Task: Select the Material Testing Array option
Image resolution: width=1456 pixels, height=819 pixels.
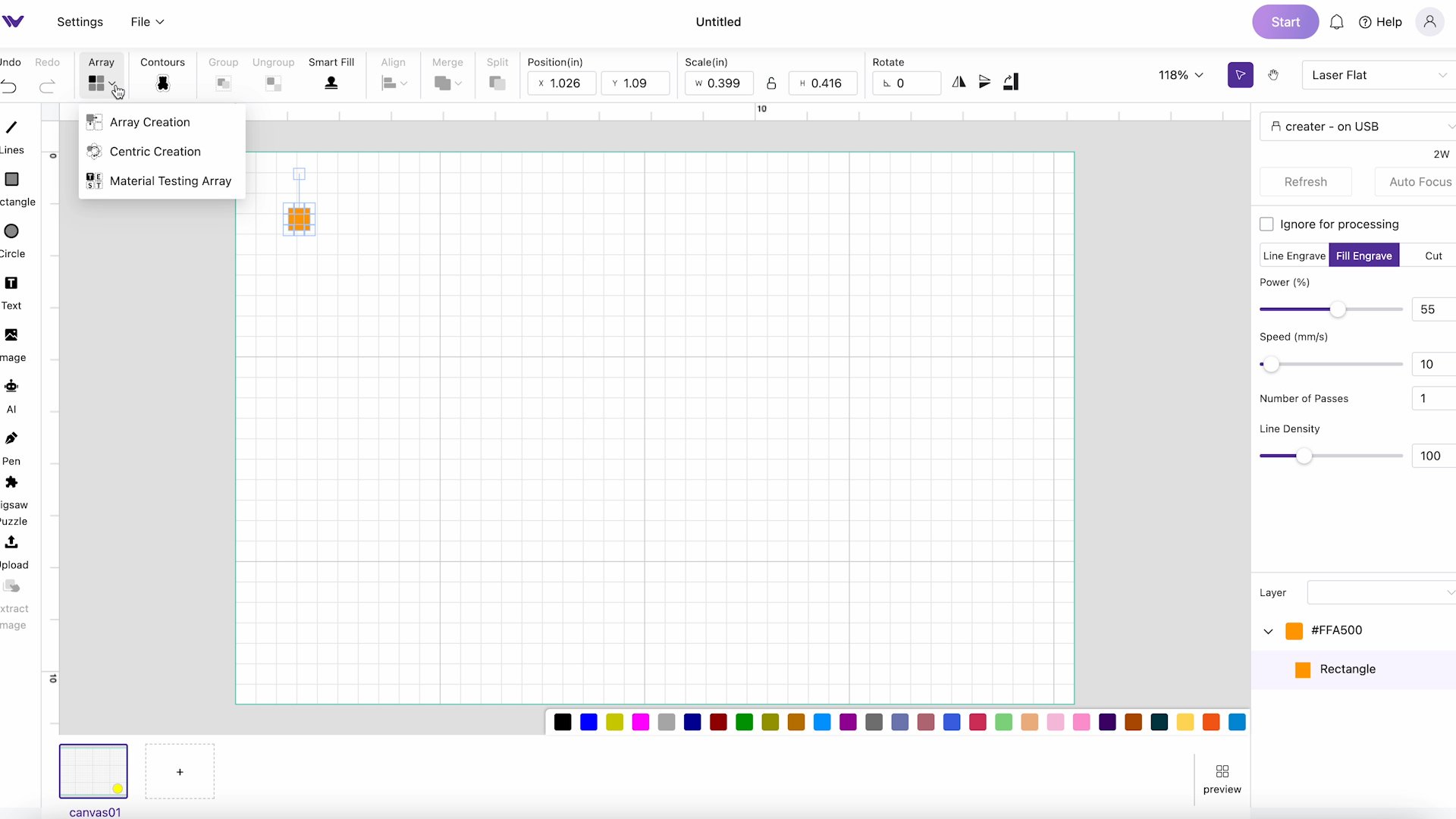Action: tap(171, 181)
